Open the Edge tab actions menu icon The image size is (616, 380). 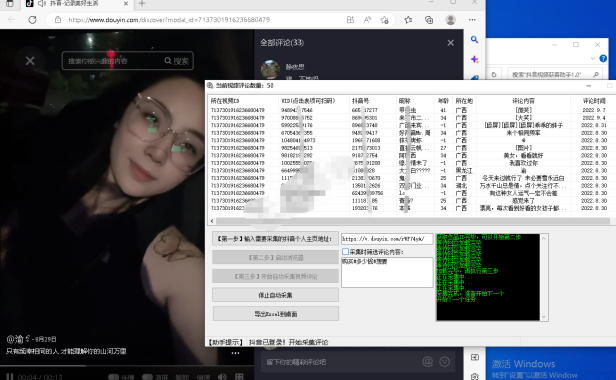tap(10, 4)
